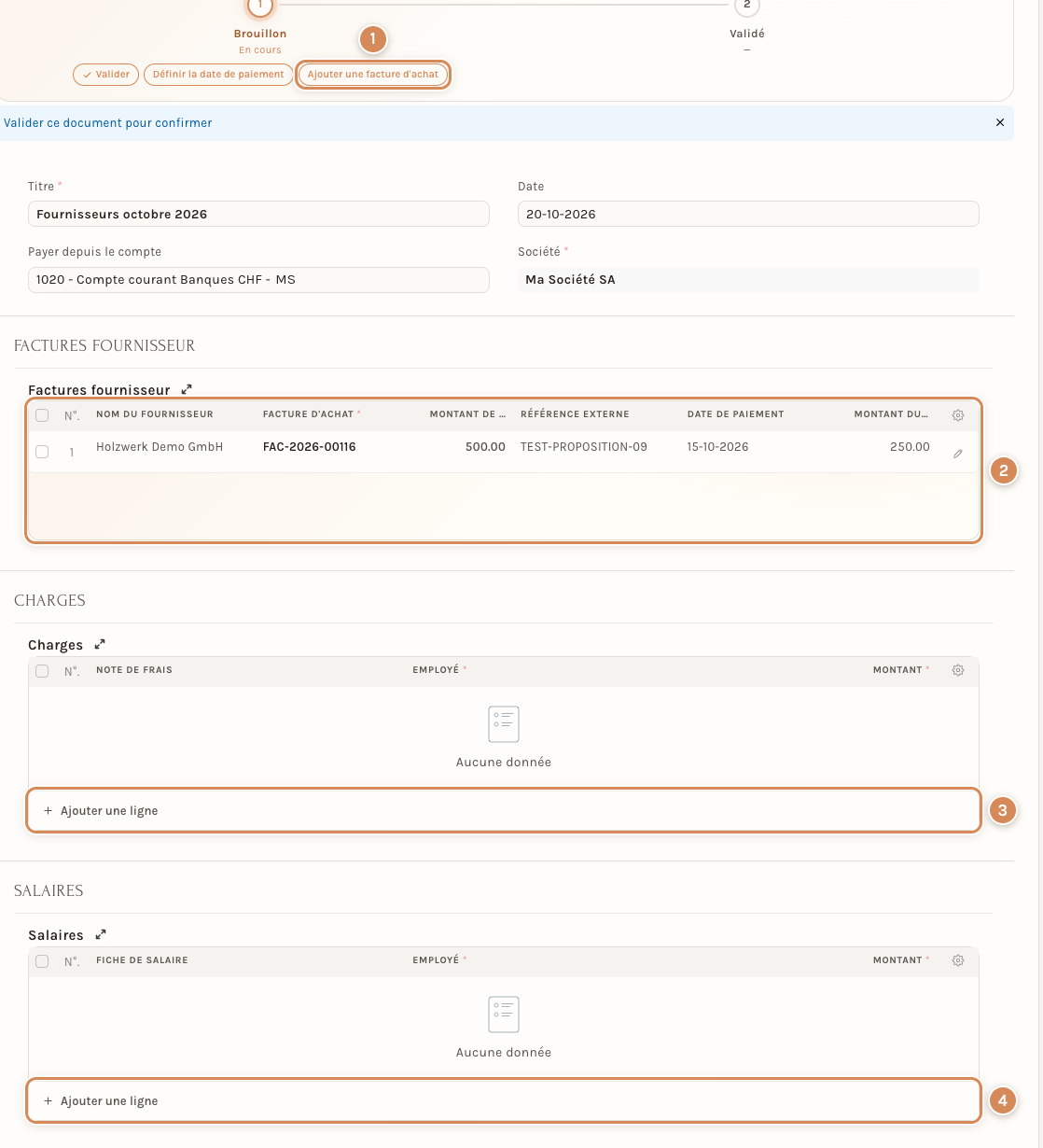This screenshot has width=1043, height=1148.
Task: Select all rows in Charges table
Action: point(42,671)
